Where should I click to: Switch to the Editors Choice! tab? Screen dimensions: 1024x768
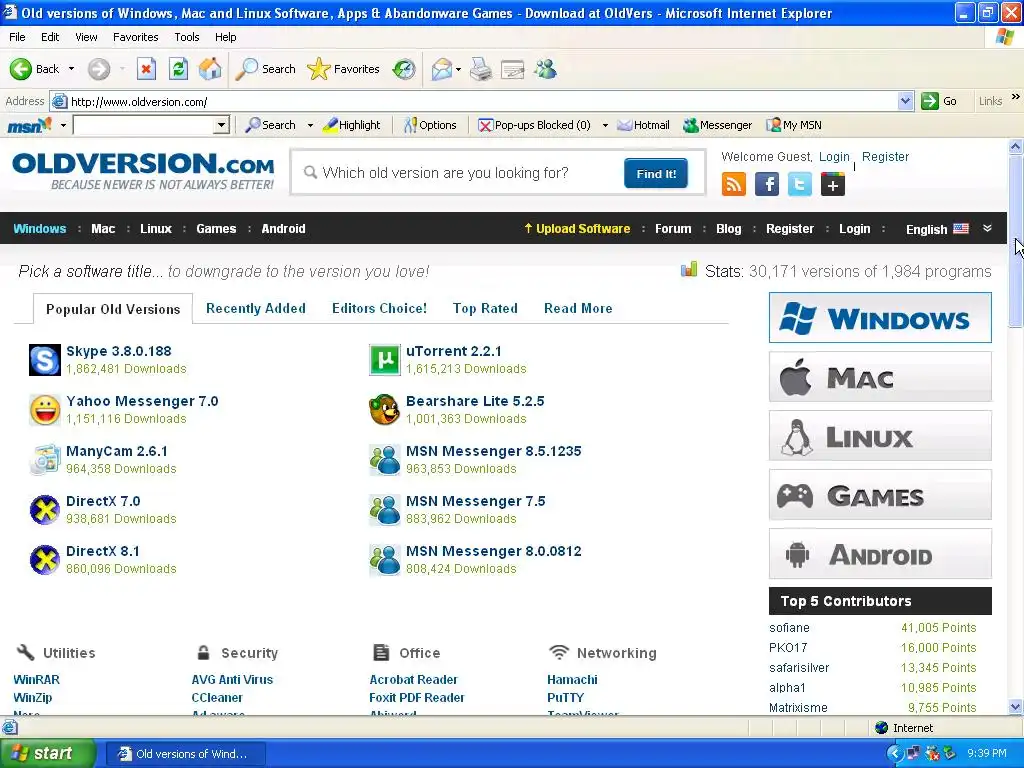point(379,308)
